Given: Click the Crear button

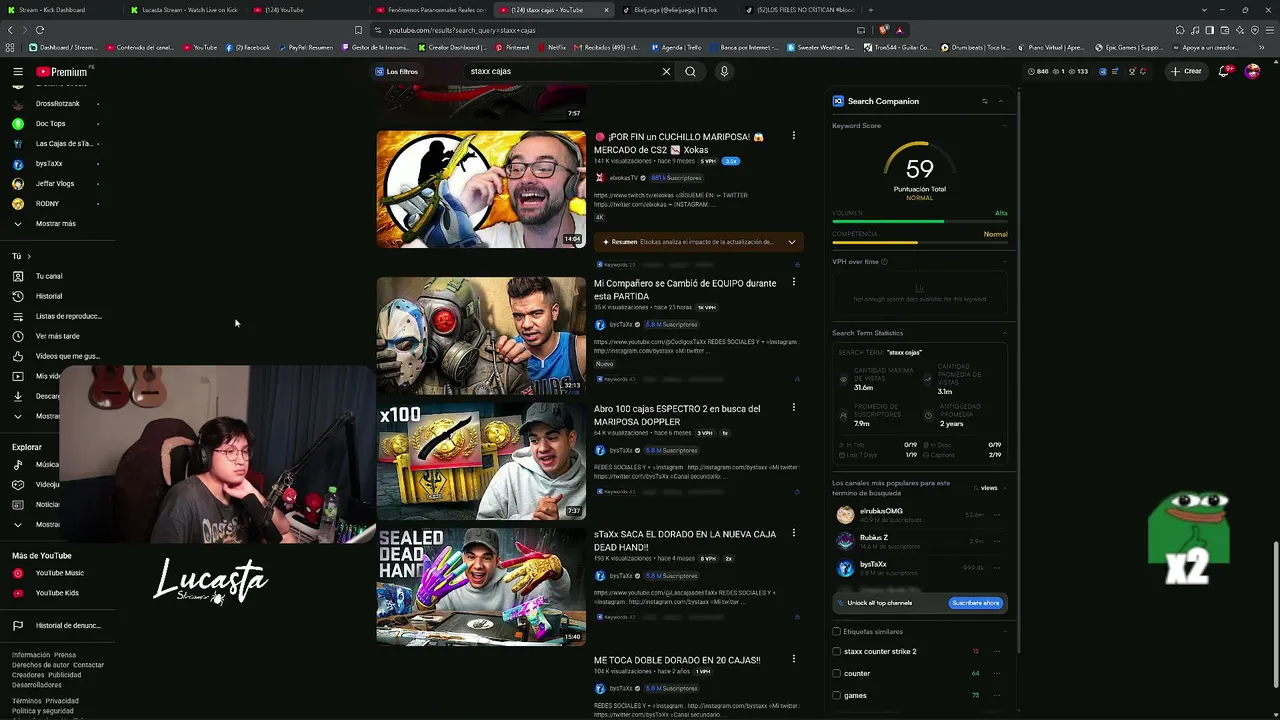Looking at the screenshot, I should (x=1186, y=72).
